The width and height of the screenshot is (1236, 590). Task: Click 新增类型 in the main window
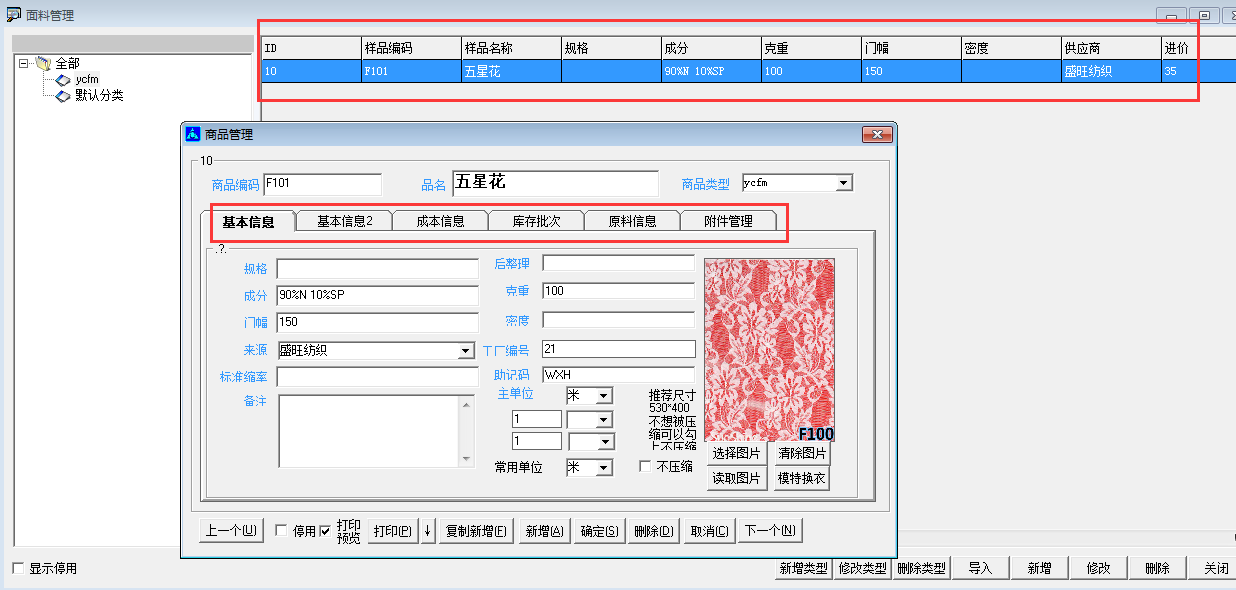804,568
